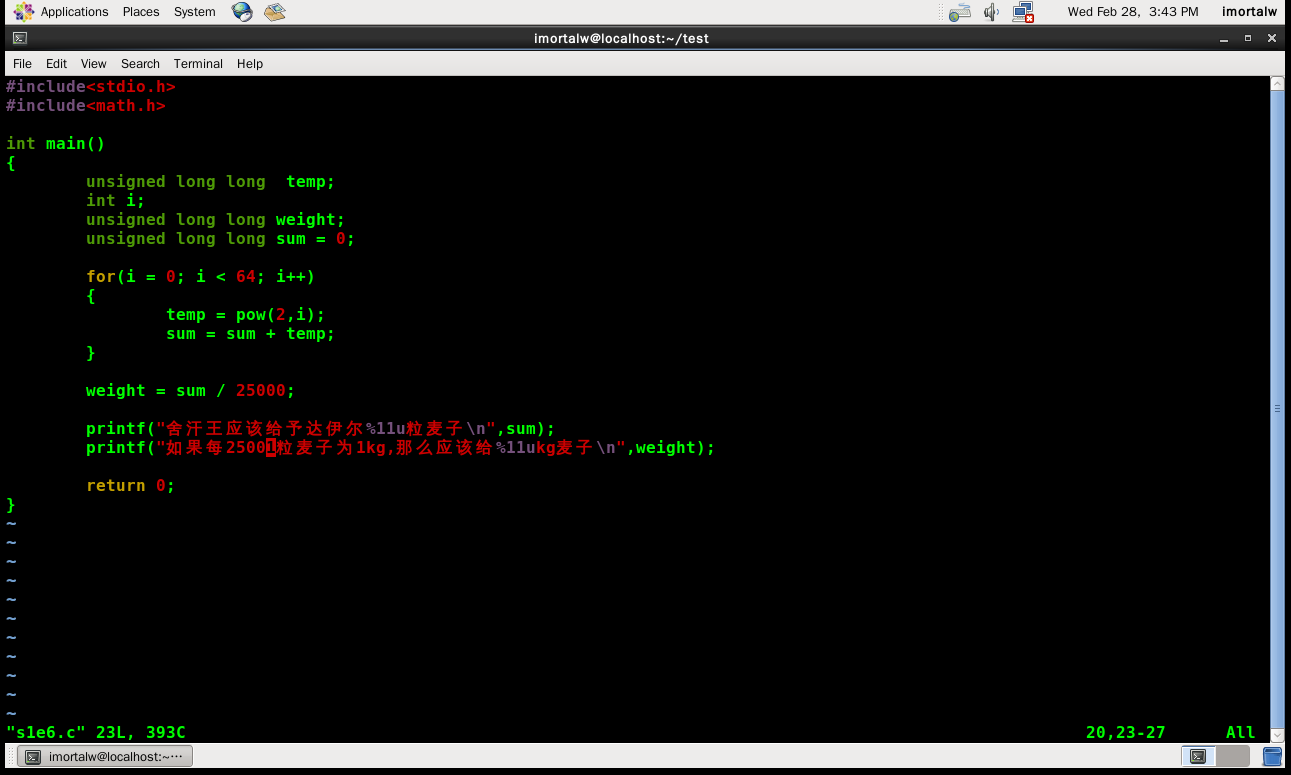Screen dimensions: 1291x775
Task: Click the 'int main()' line
Action: pos(56,144)
